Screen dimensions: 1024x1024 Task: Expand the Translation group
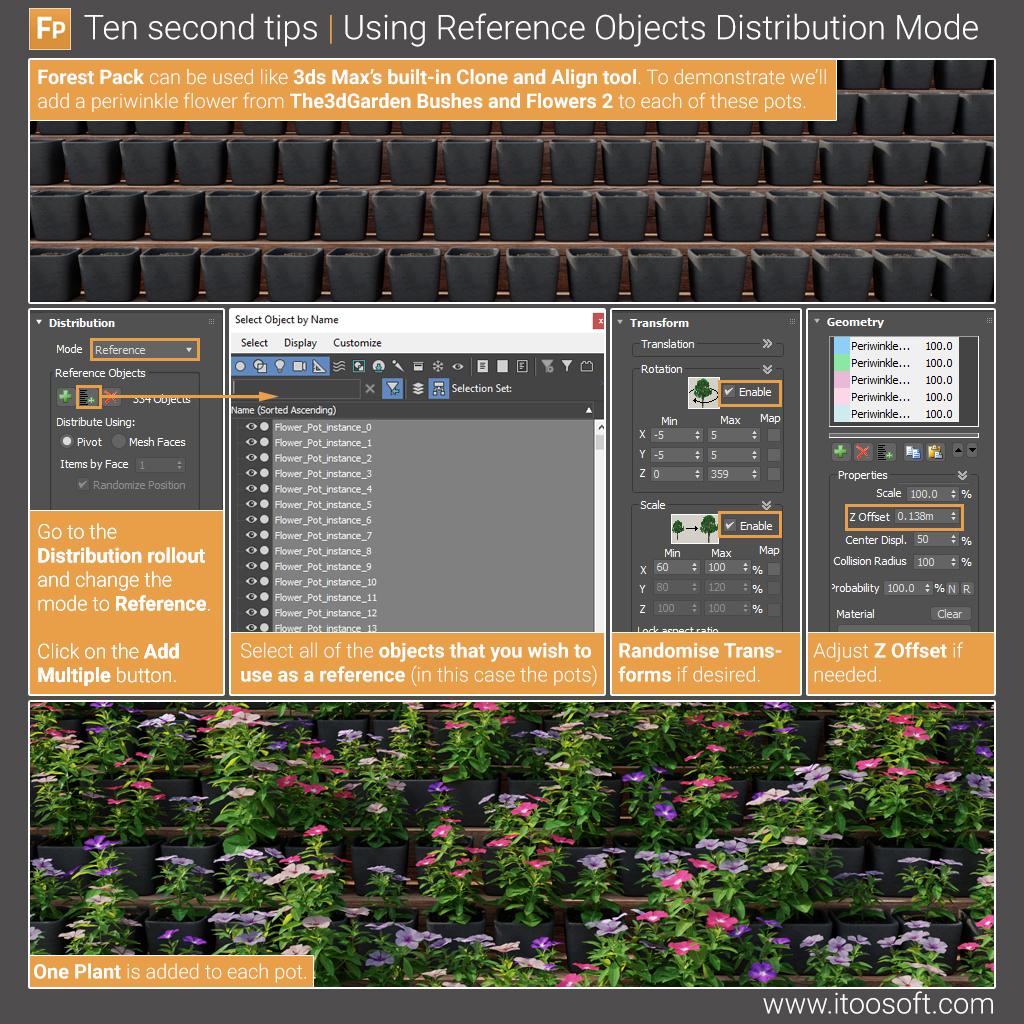point(767,344)
